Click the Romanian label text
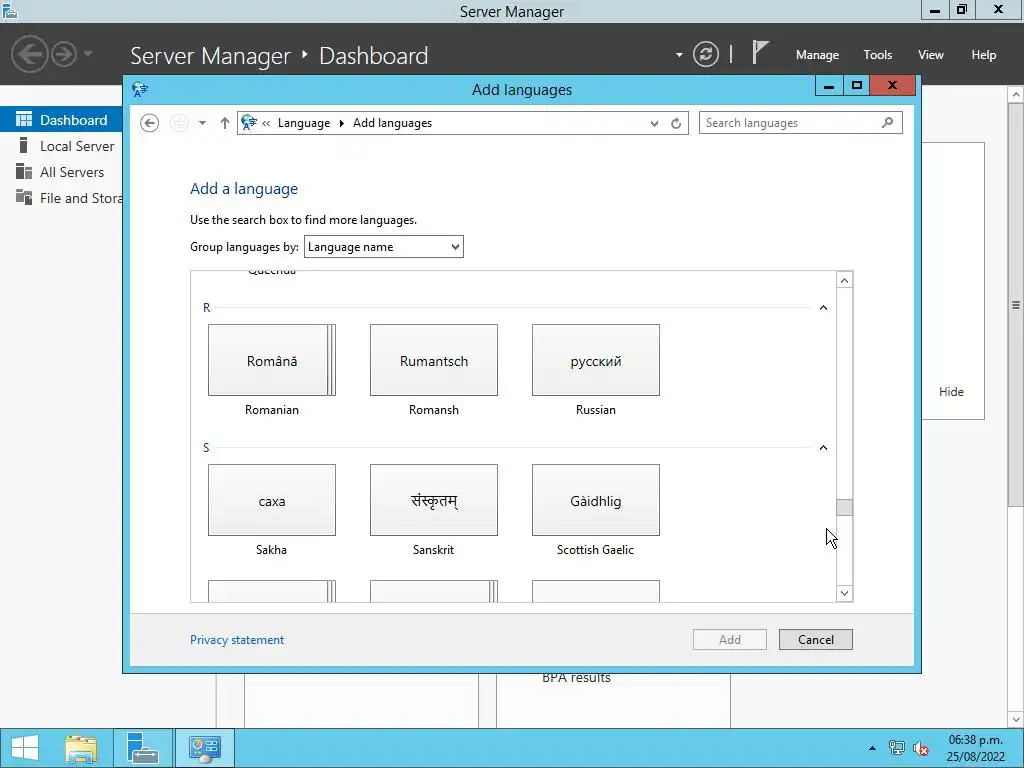The image size is (1024, 768). 272,409
